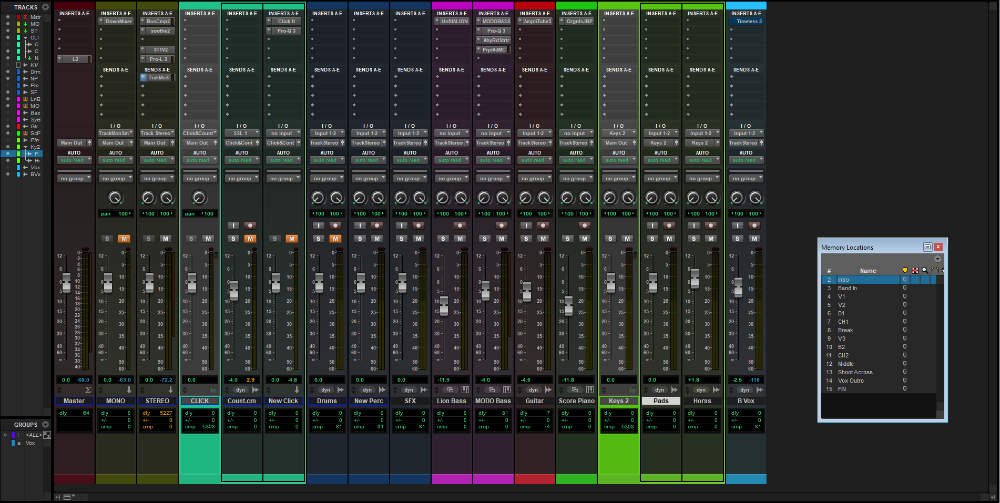Enable input monitoring on Drums track
1000x503 pixels.
[x=318, y=225]
